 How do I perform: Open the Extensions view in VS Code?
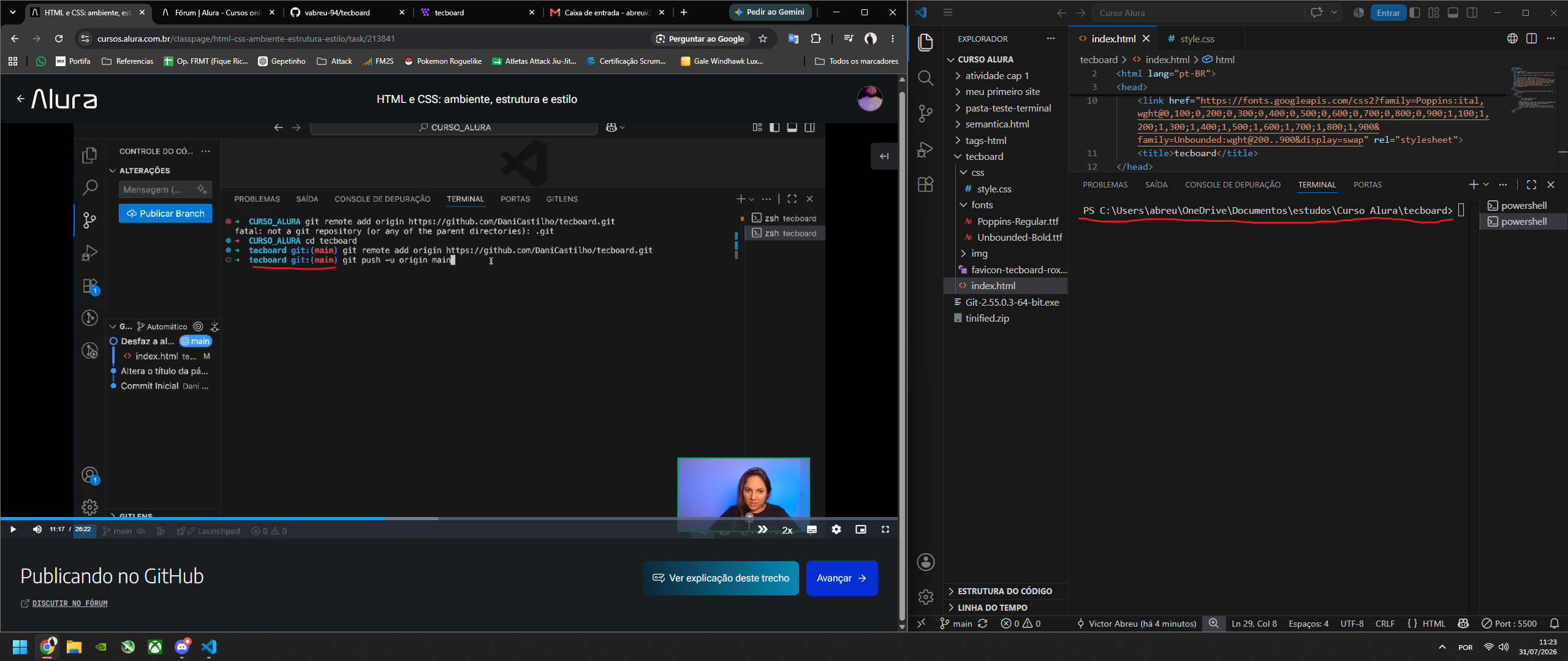[x=925, y=184]
